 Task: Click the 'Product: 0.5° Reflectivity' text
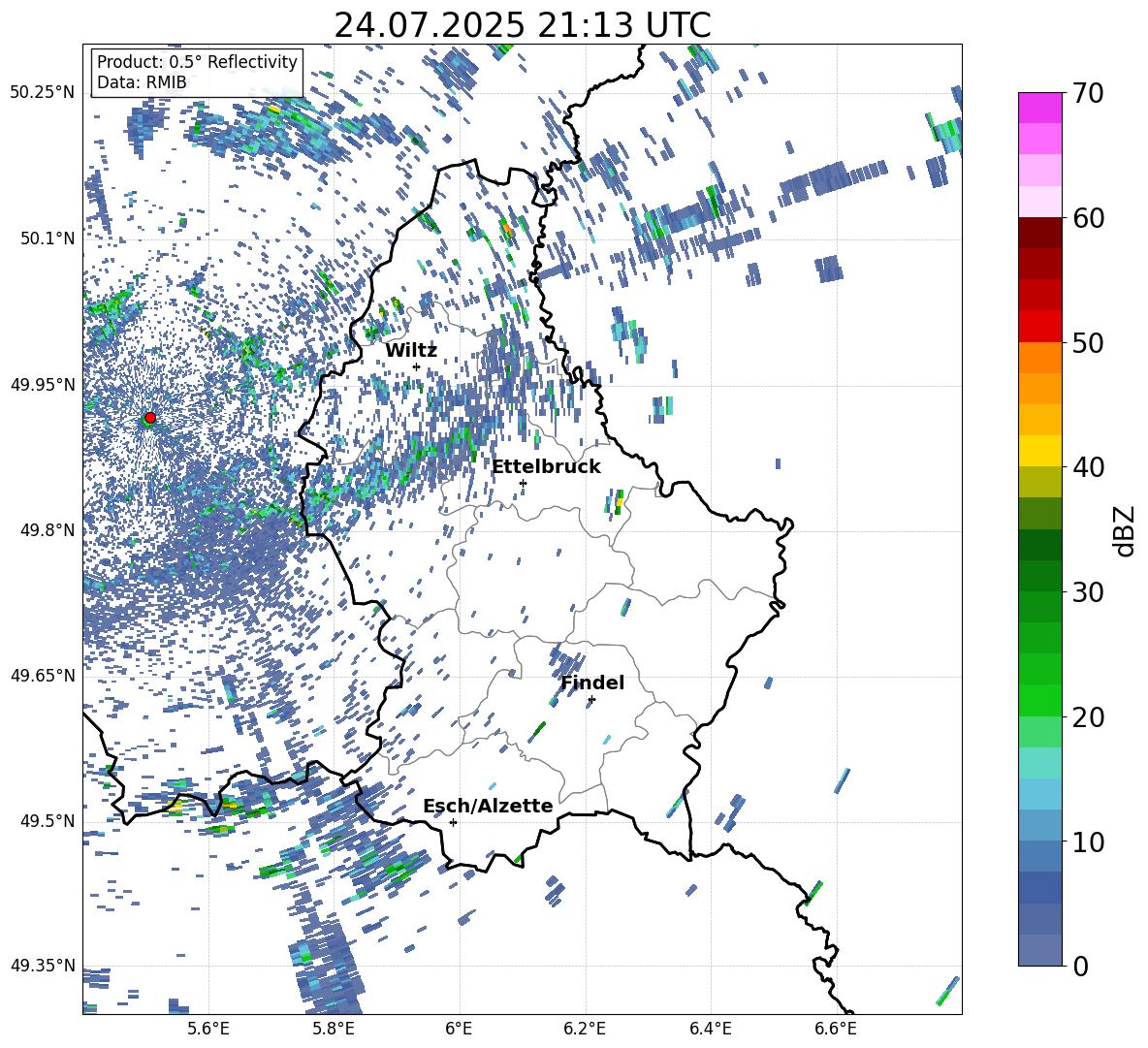point(197,62)
